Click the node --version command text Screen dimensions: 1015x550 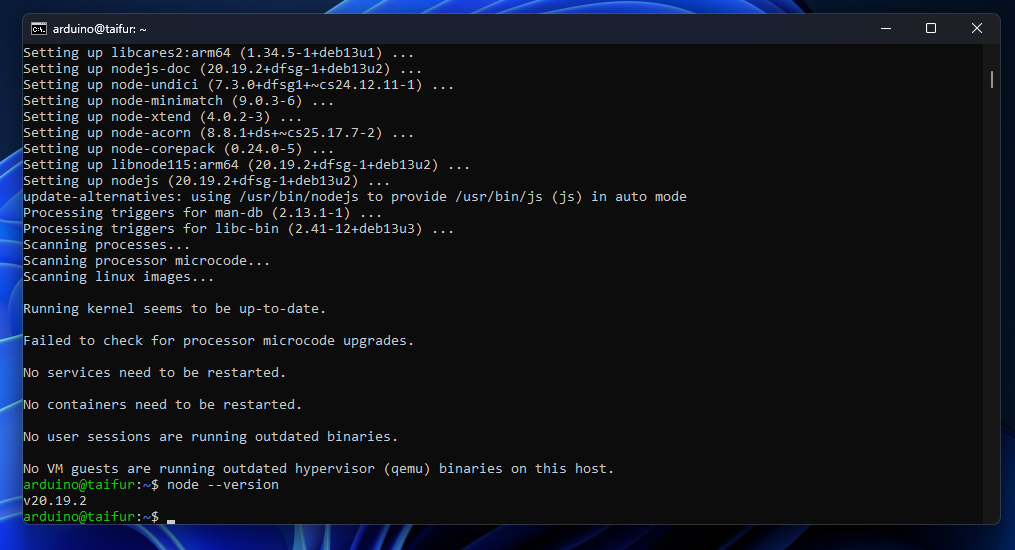223,485
